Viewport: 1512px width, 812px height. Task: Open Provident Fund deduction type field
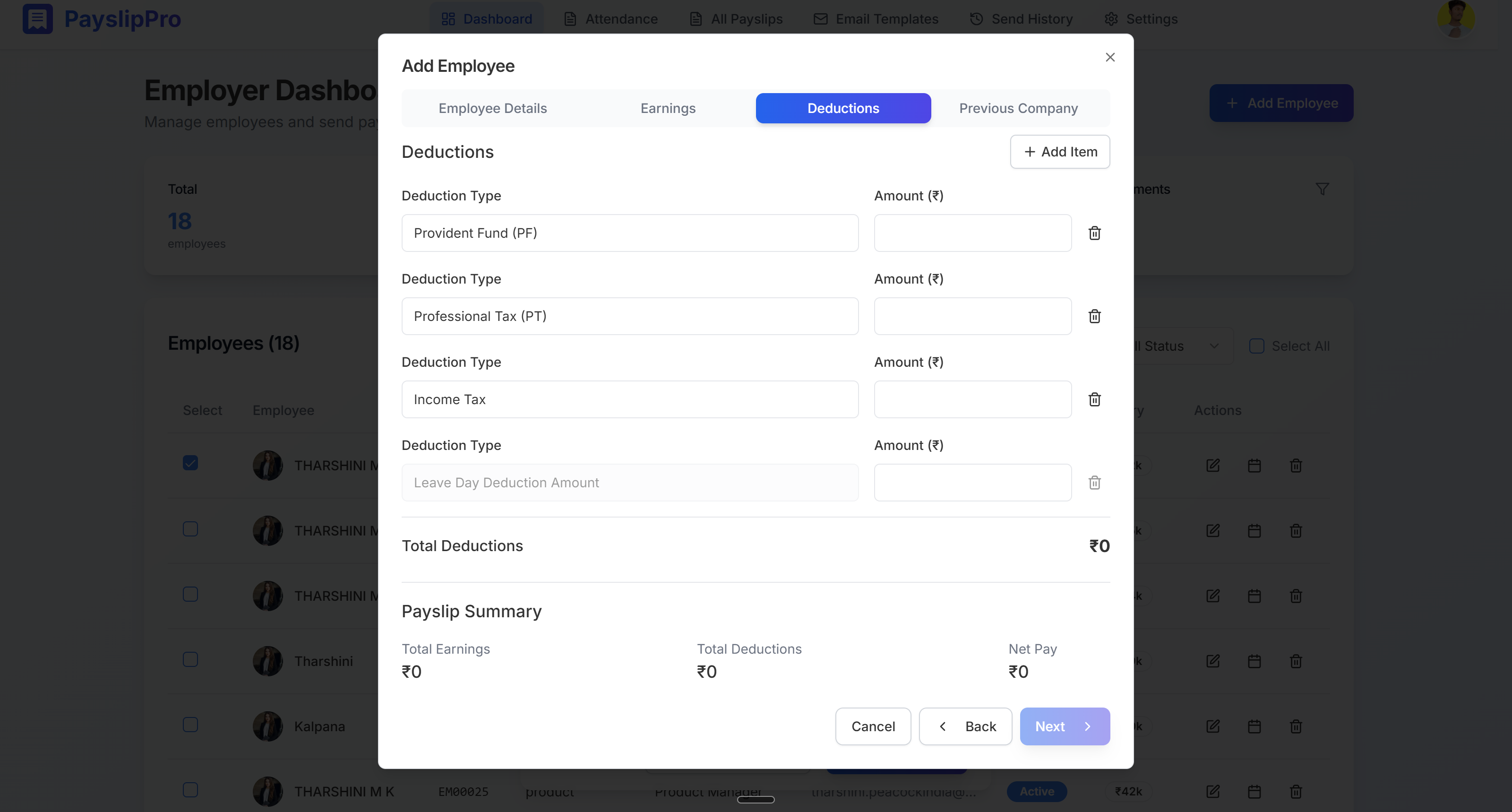[630, 233]
